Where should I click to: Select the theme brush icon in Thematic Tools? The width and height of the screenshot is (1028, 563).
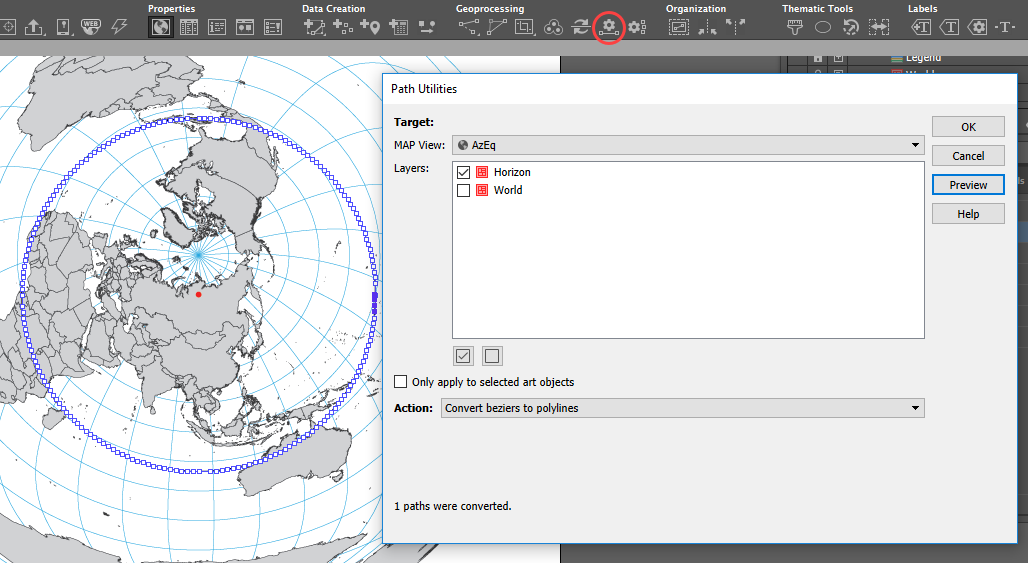click(795, 27)
